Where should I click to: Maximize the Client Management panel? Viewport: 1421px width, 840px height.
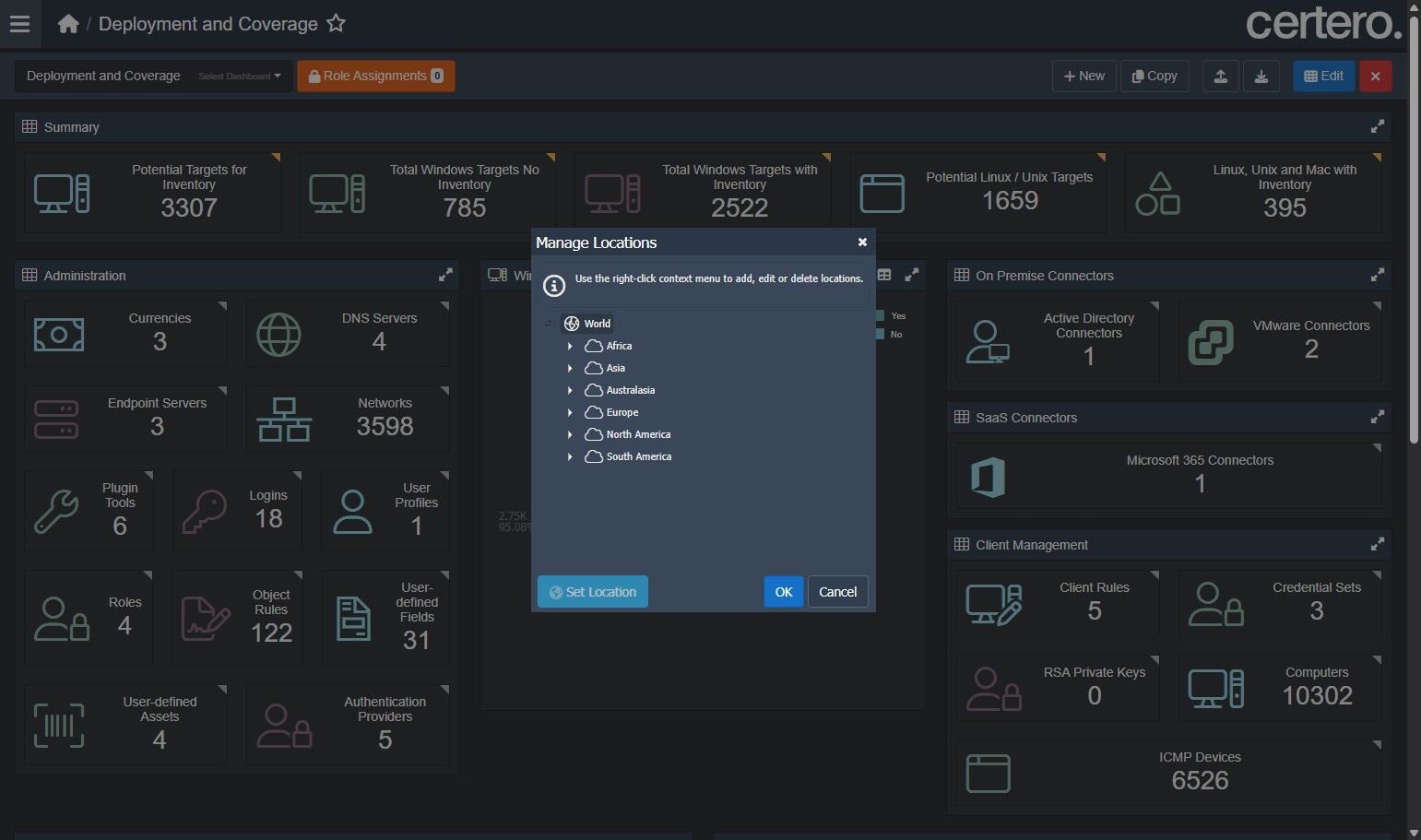1377,544
